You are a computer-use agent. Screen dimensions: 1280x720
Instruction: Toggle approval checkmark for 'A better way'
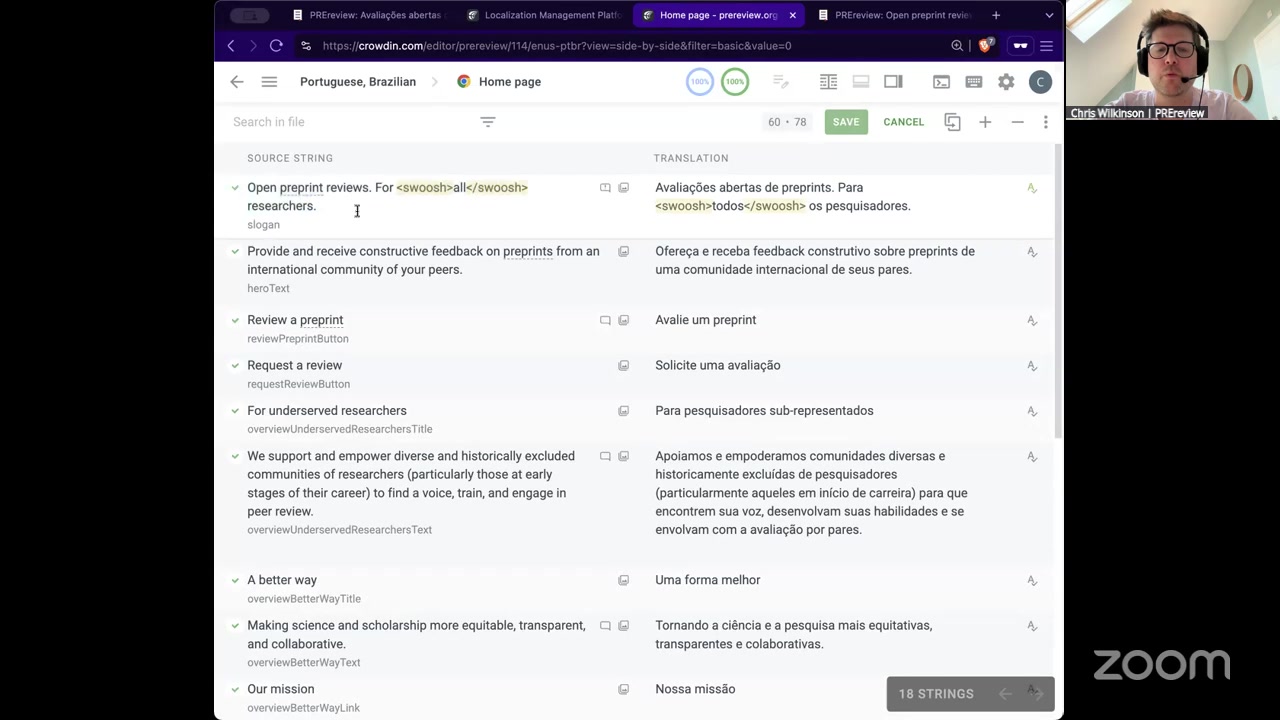(x=235, y=580)
